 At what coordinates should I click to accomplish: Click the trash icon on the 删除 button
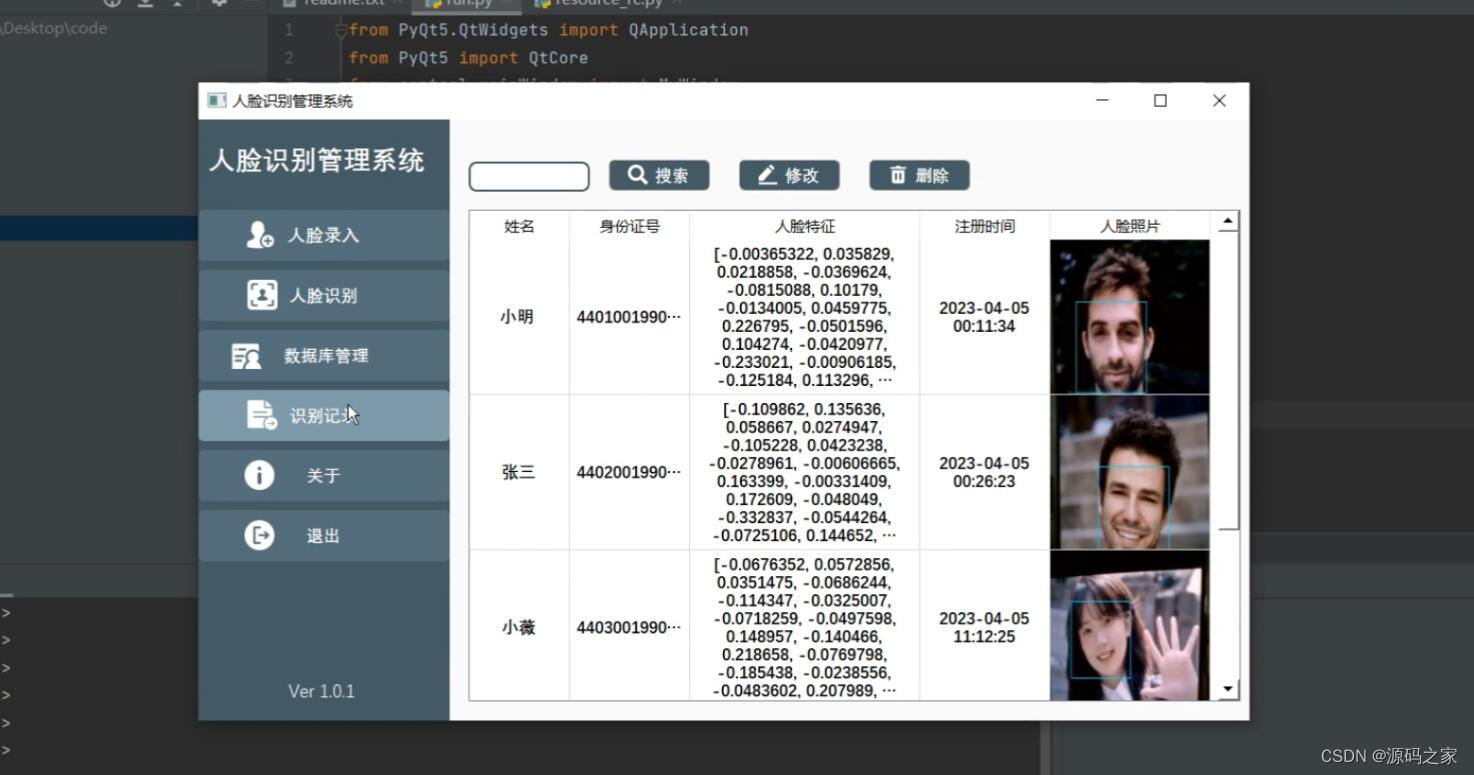point(897,174)
